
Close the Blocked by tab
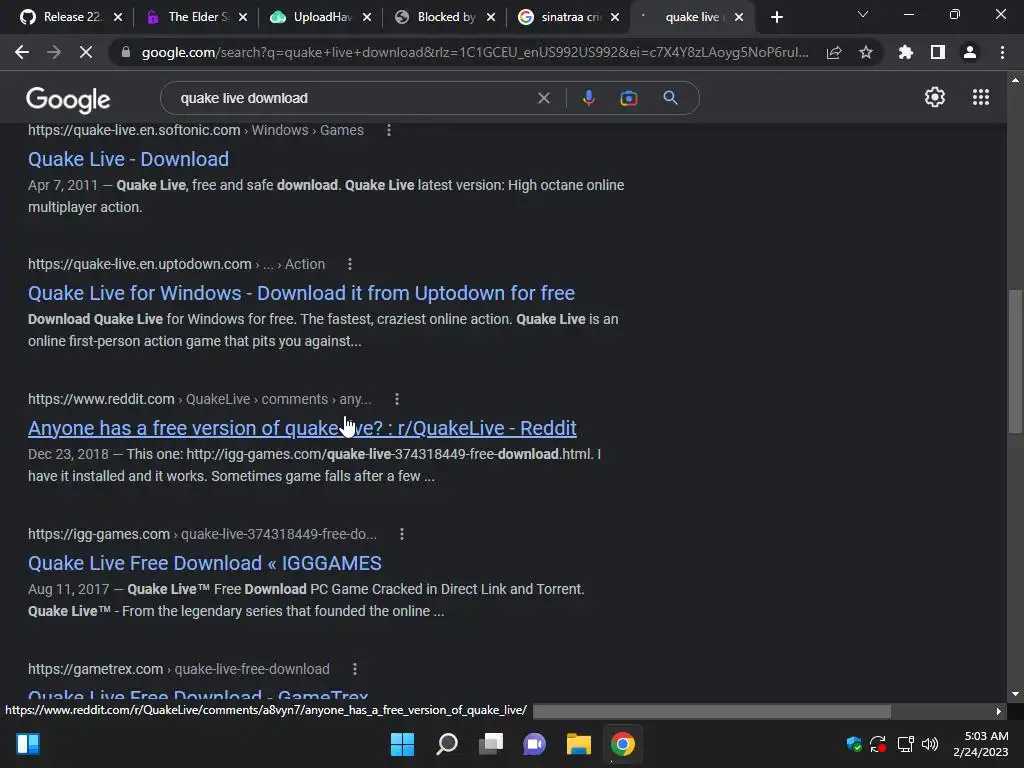coord(491,17)
